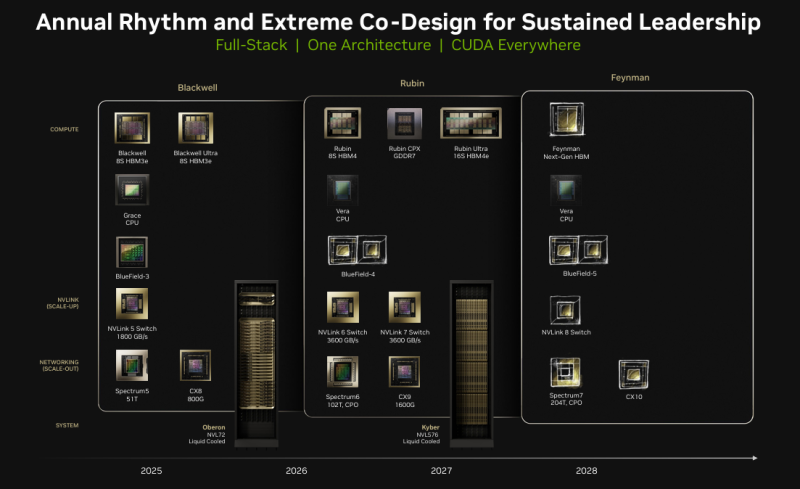This screenshot has height=489, width=800.
Task: Select the '1800 GB/s' NVLink 5 bandwidth text
Action: [x=132, y=337]
